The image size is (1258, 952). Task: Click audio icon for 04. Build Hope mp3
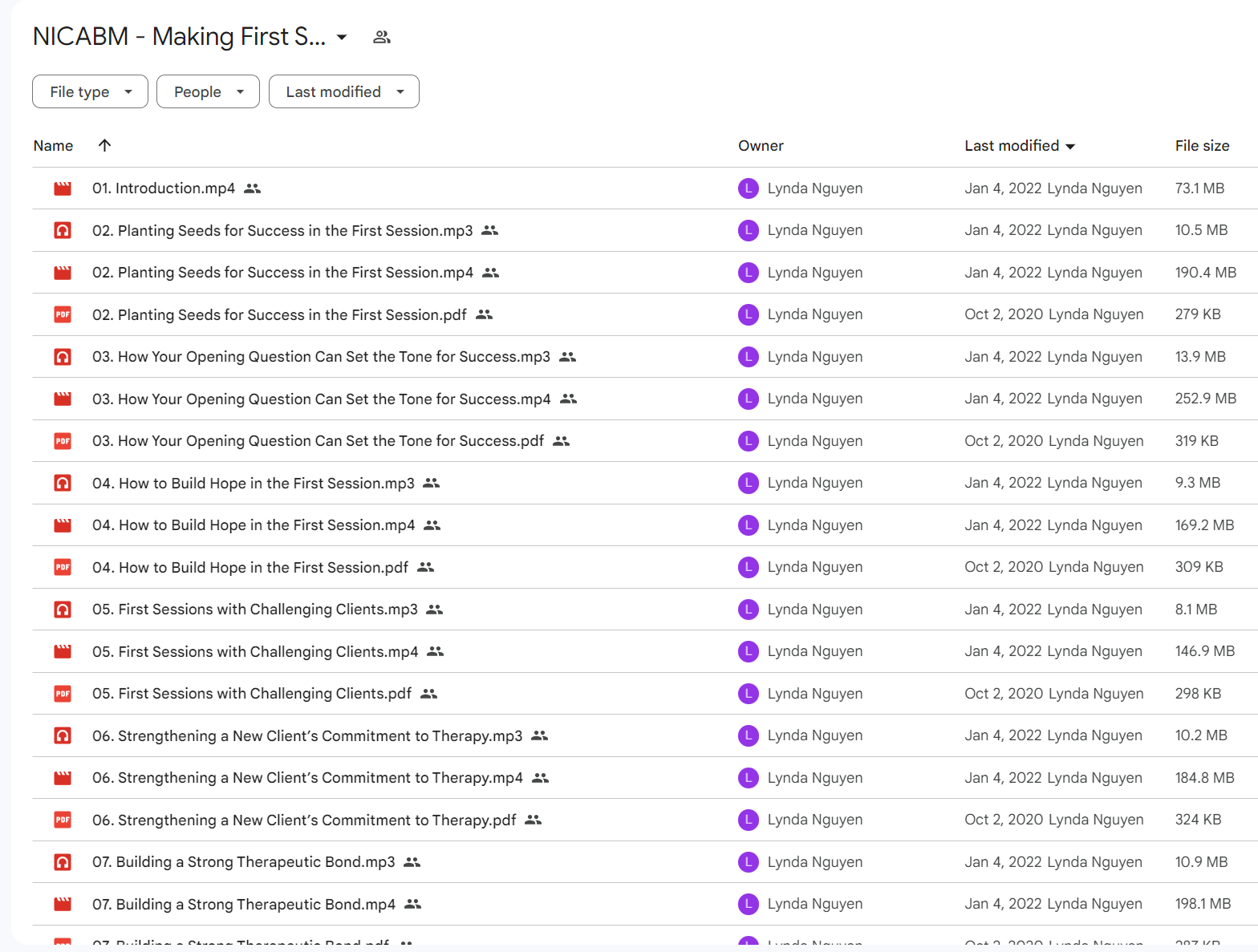pos(63,483)
